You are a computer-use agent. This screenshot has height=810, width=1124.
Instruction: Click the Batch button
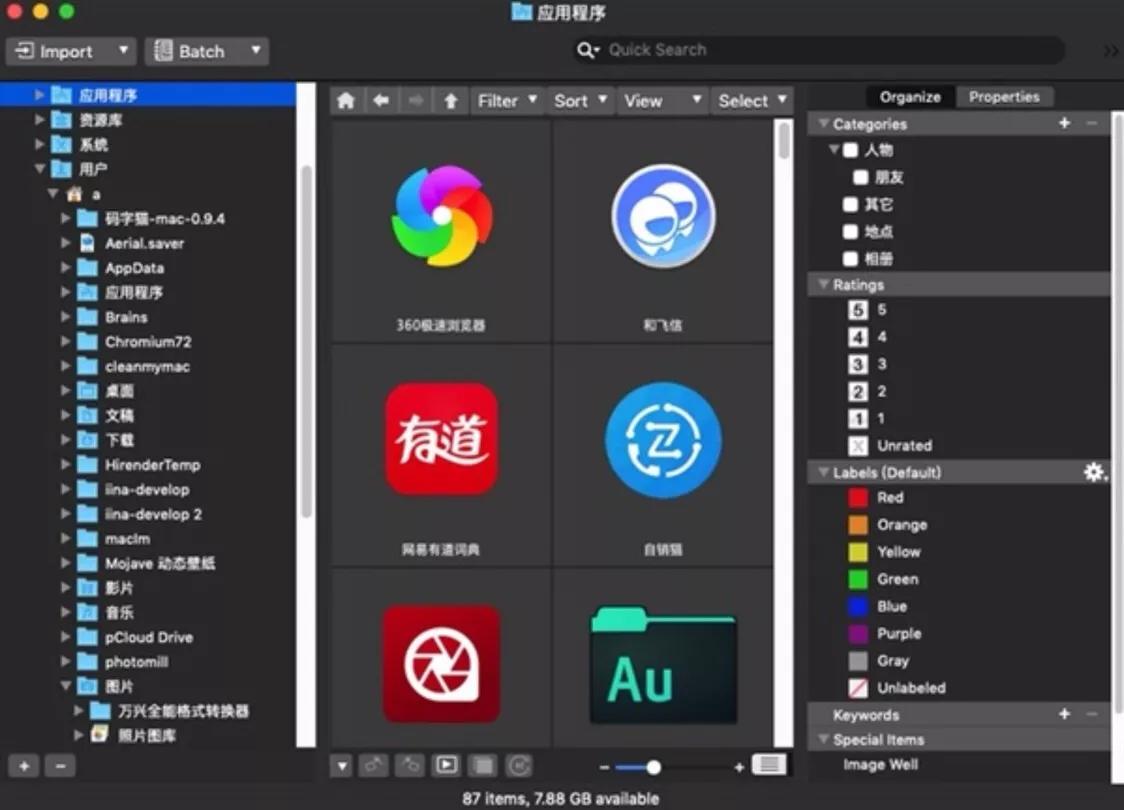click(x=200, y=50)
